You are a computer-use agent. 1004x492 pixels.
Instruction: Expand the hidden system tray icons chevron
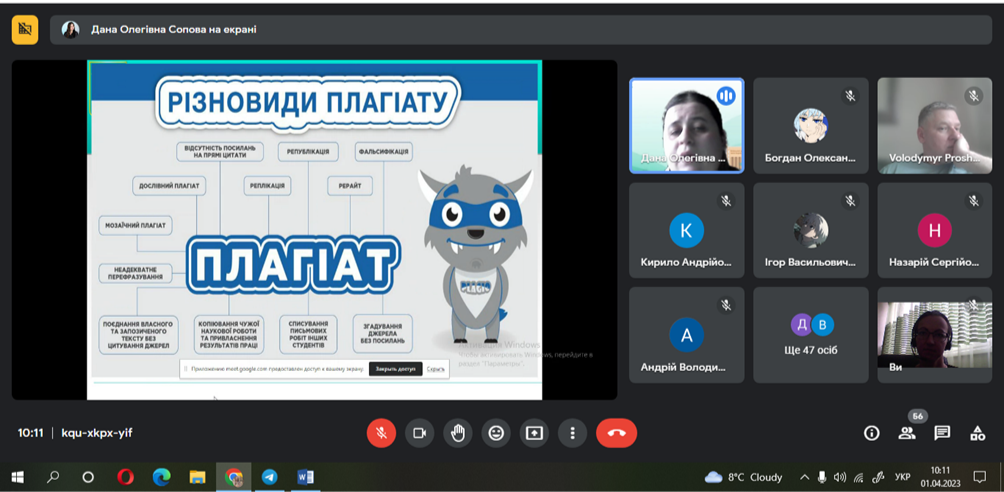805,477
